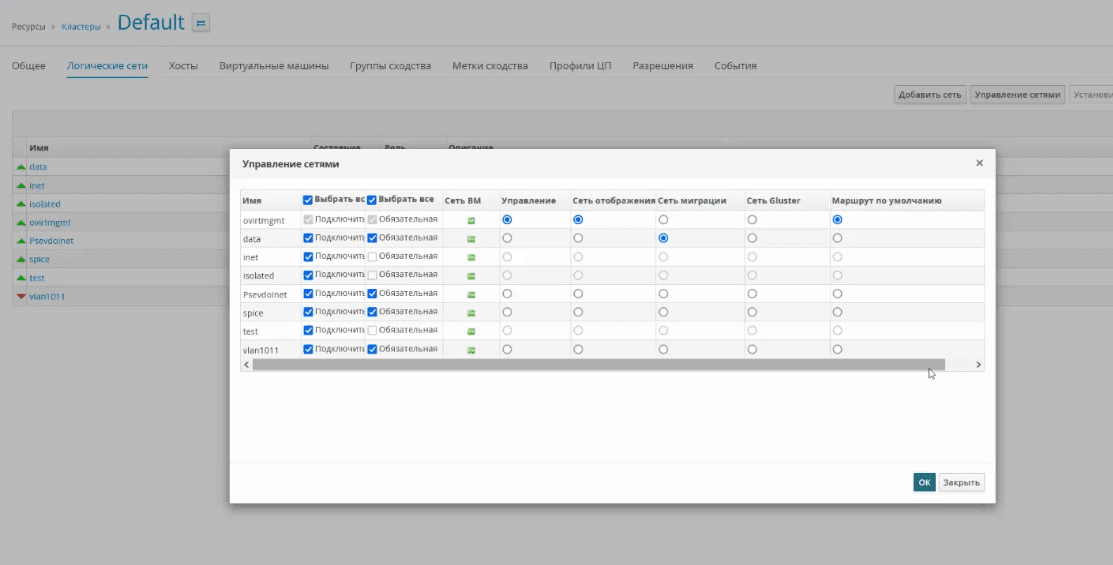1113x565 pixels.
Task: Click the VM network icon in ovirtmgmt row
Action: (x=471, y=220)
